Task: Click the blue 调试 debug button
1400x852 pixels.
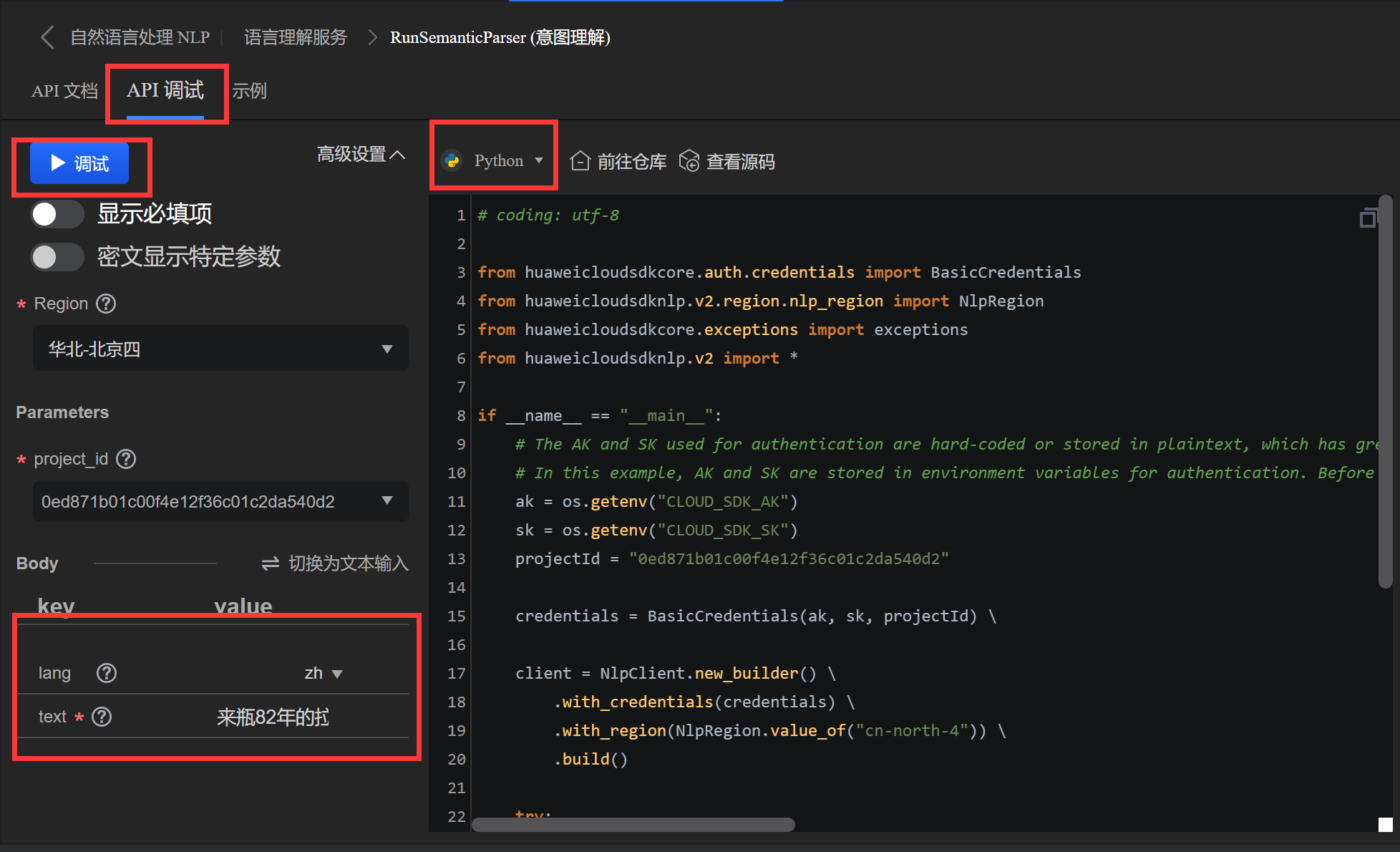Action: tap(79, 164)
